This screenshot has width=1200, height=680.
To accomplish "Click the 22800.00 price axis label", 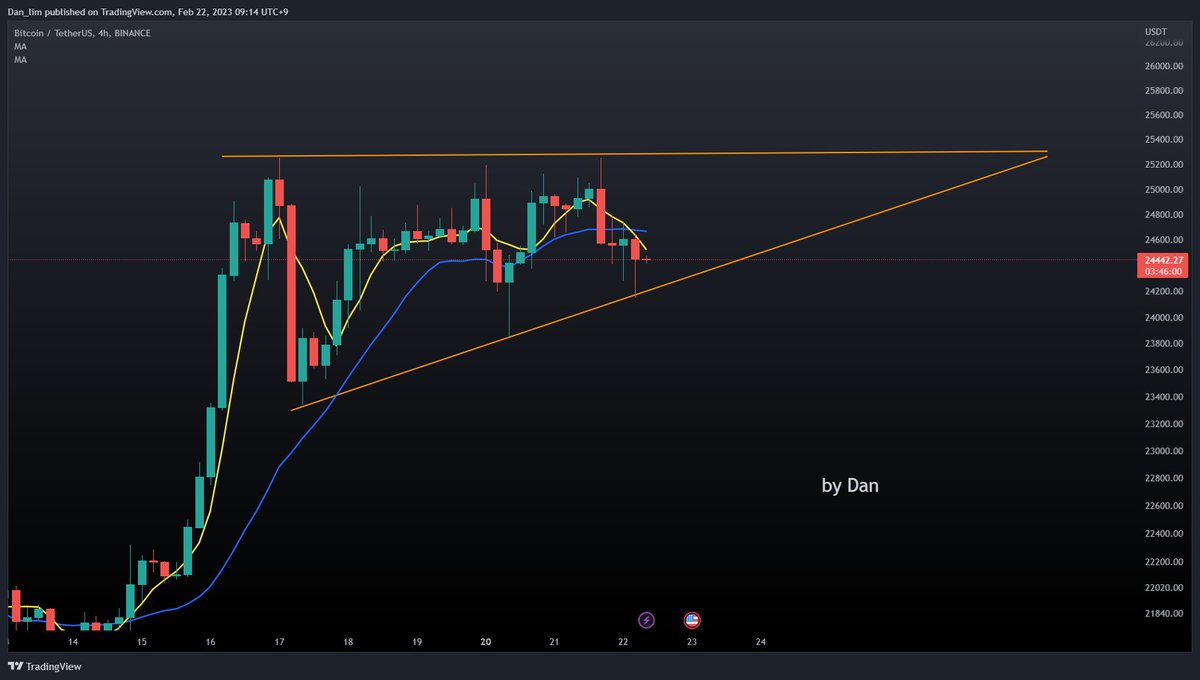I will [x=1163, y=479].
